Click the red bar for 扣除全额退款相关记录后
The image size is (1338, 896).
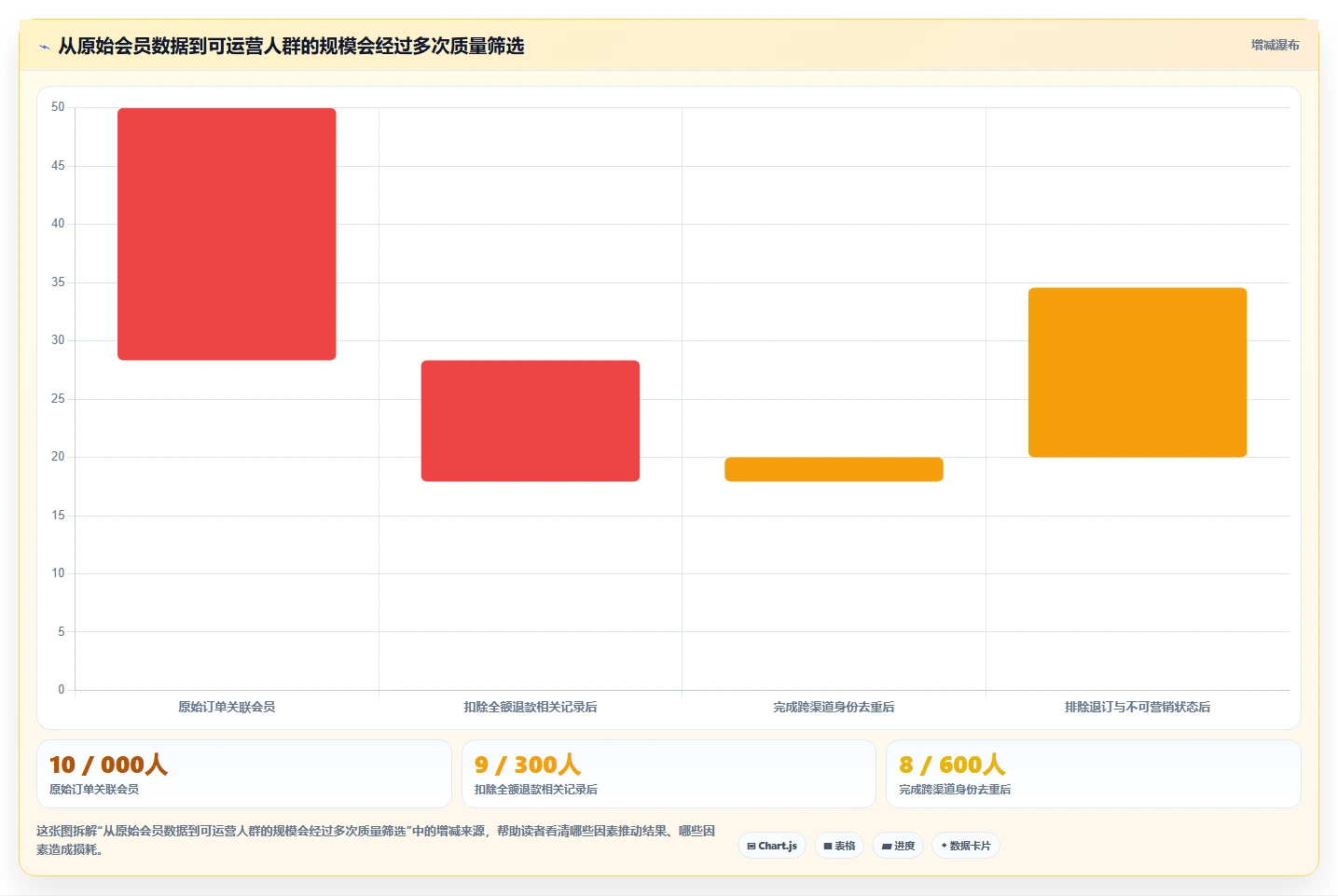531,420
